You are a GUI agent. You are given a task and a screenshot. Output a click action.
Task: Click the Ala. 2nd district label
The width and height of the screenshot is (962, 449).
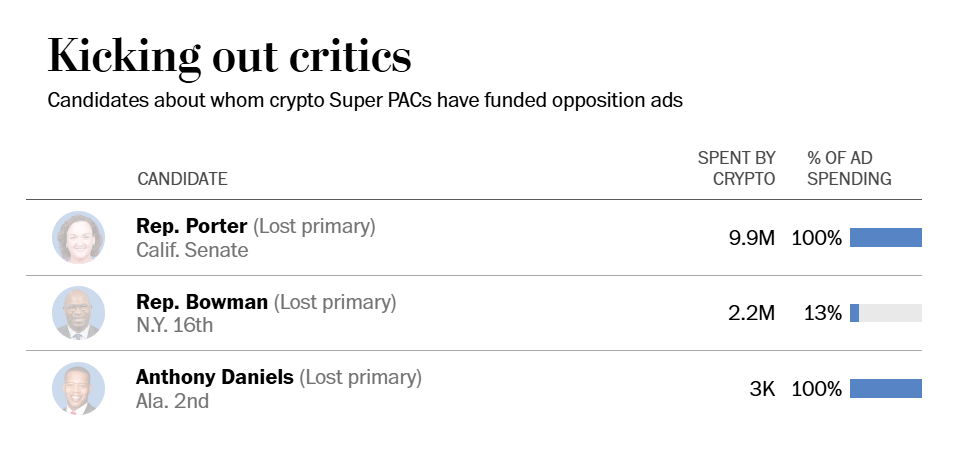click(172, 401)
